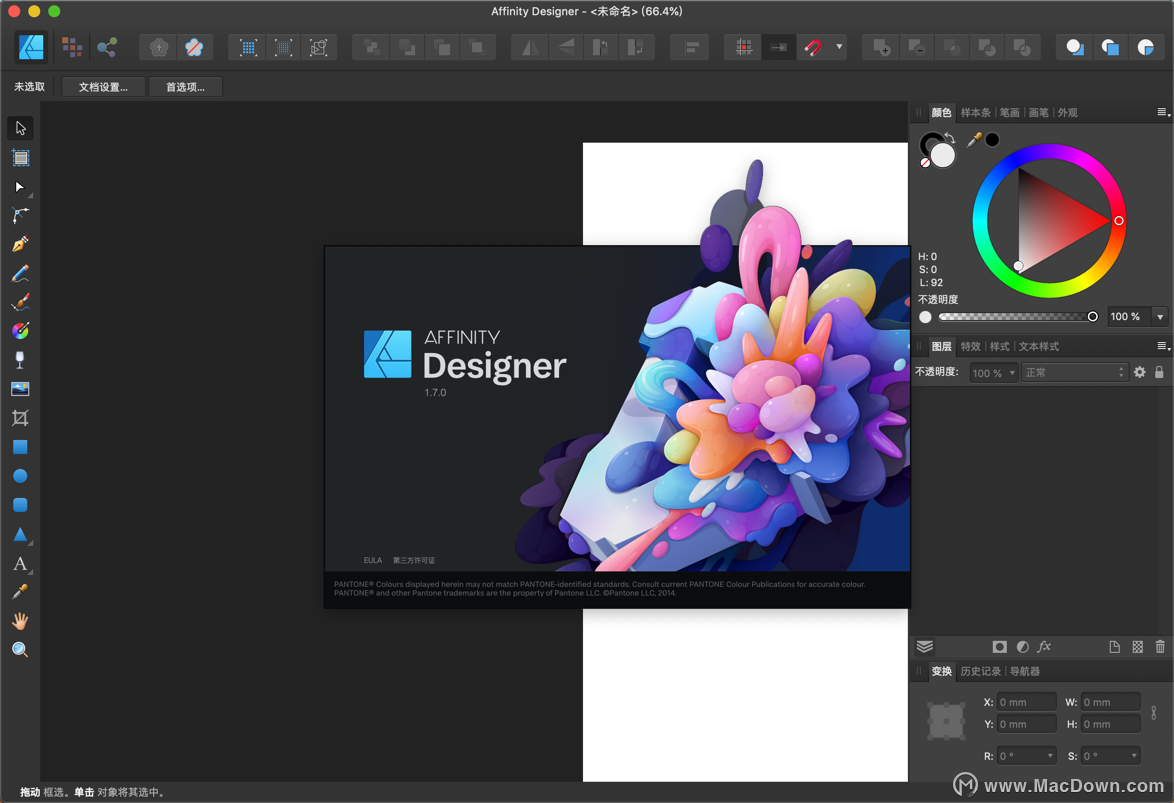
Task: Toggle snapping magnet
Action: [813, 47]
